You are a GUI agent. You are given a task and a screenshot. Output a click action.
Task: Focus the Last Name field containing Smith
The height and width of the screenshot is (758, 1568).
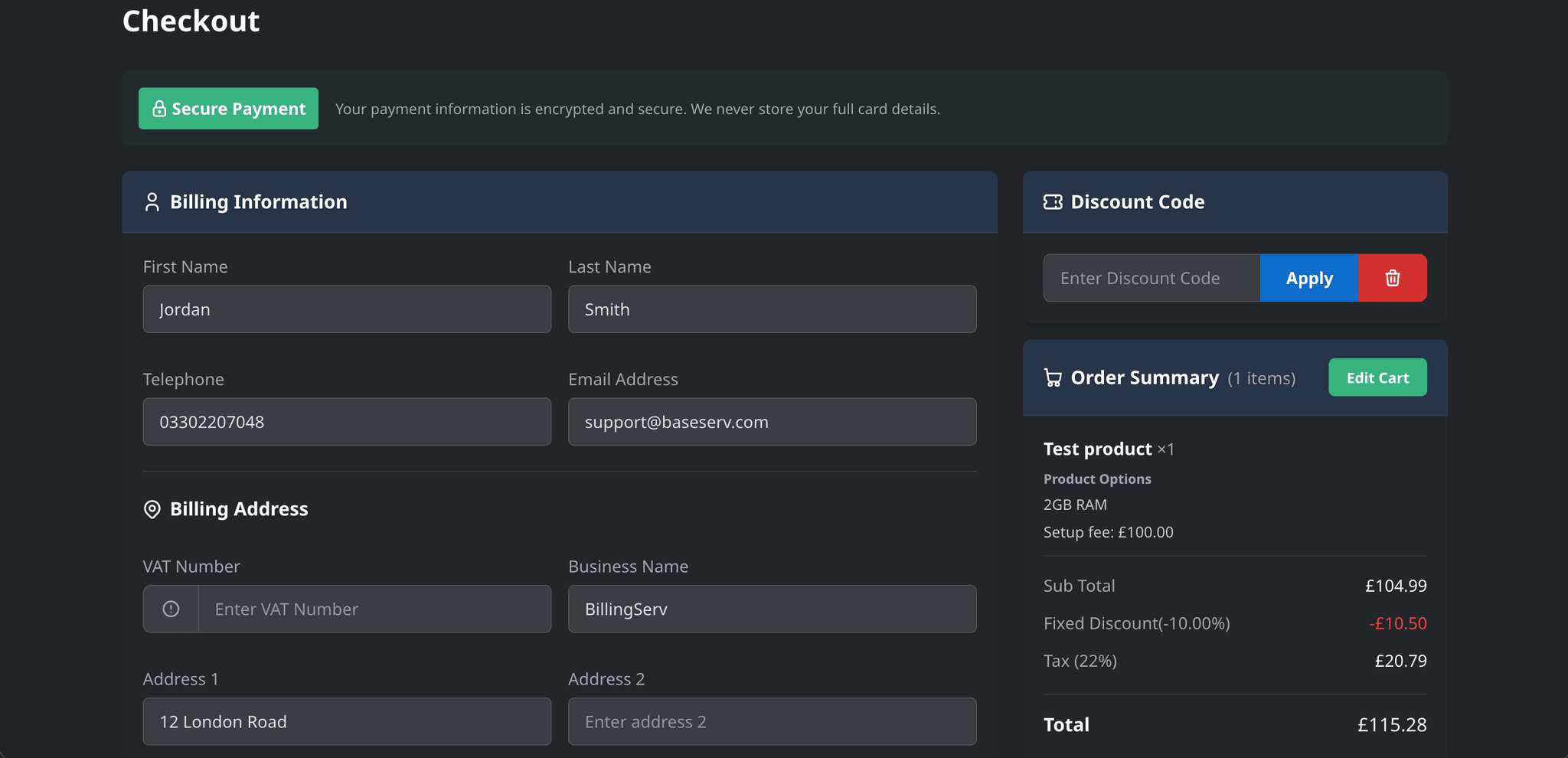[x=772, y=309]
